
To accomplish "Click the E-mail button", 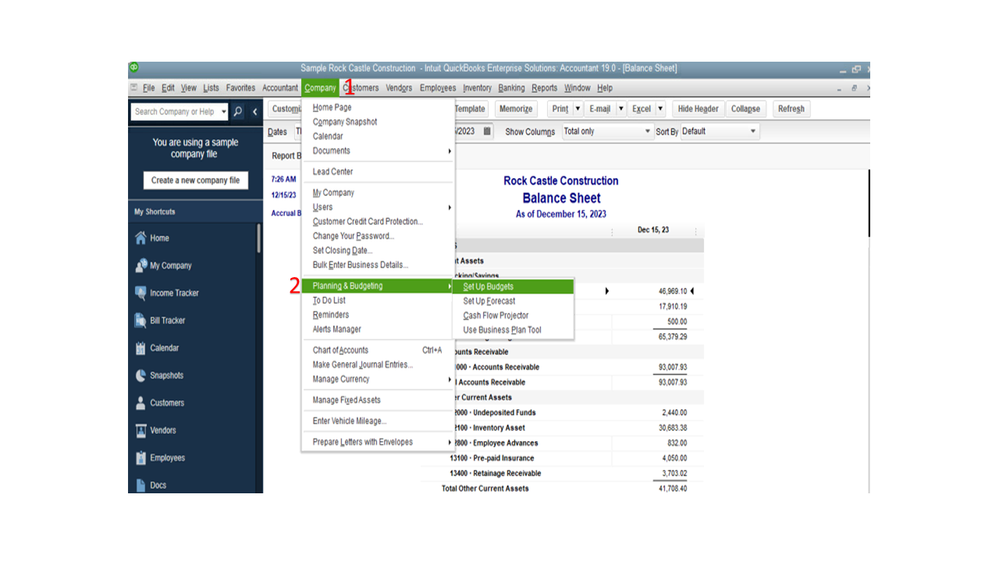I will (600, 109).
